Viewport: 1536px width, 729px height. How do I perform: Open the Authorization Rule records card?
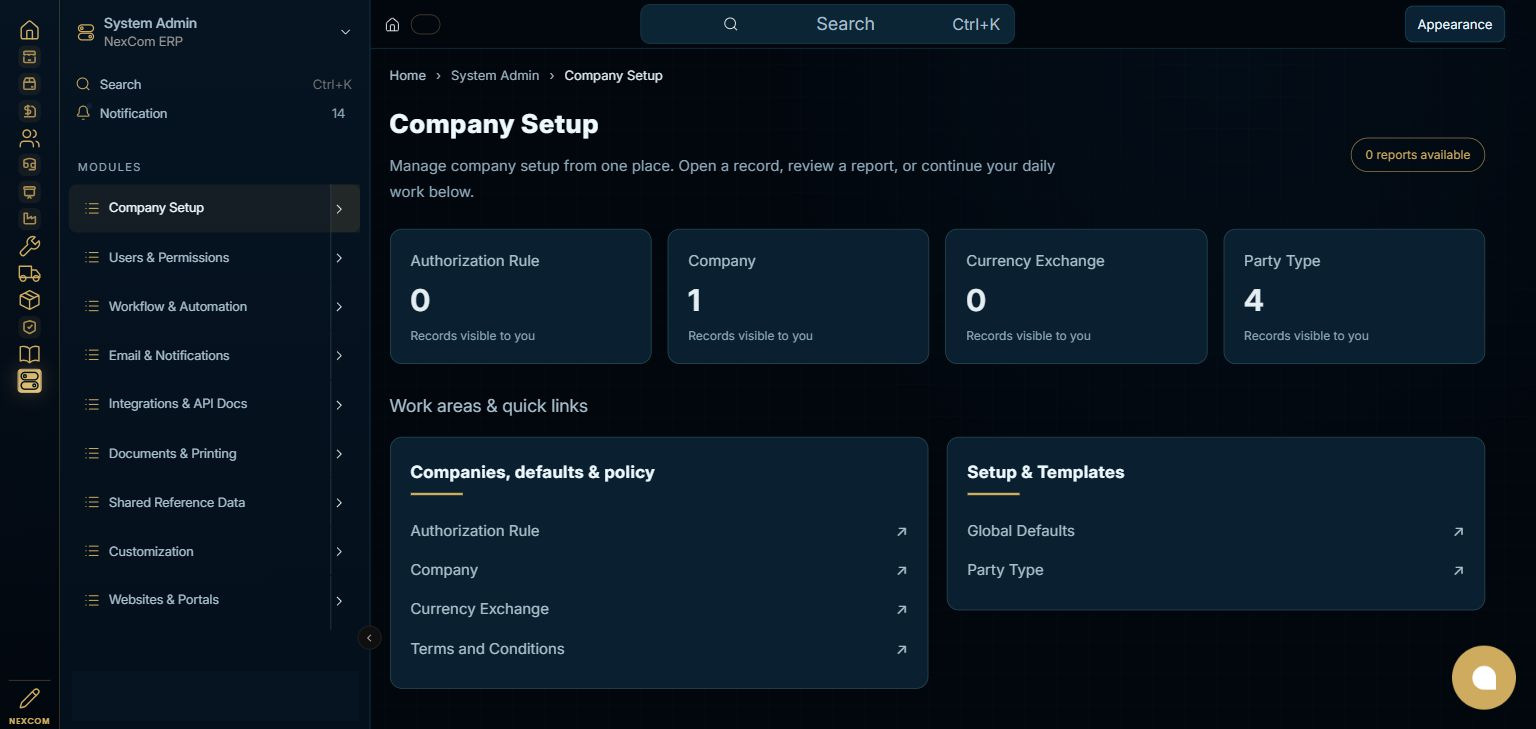[521, 296]
